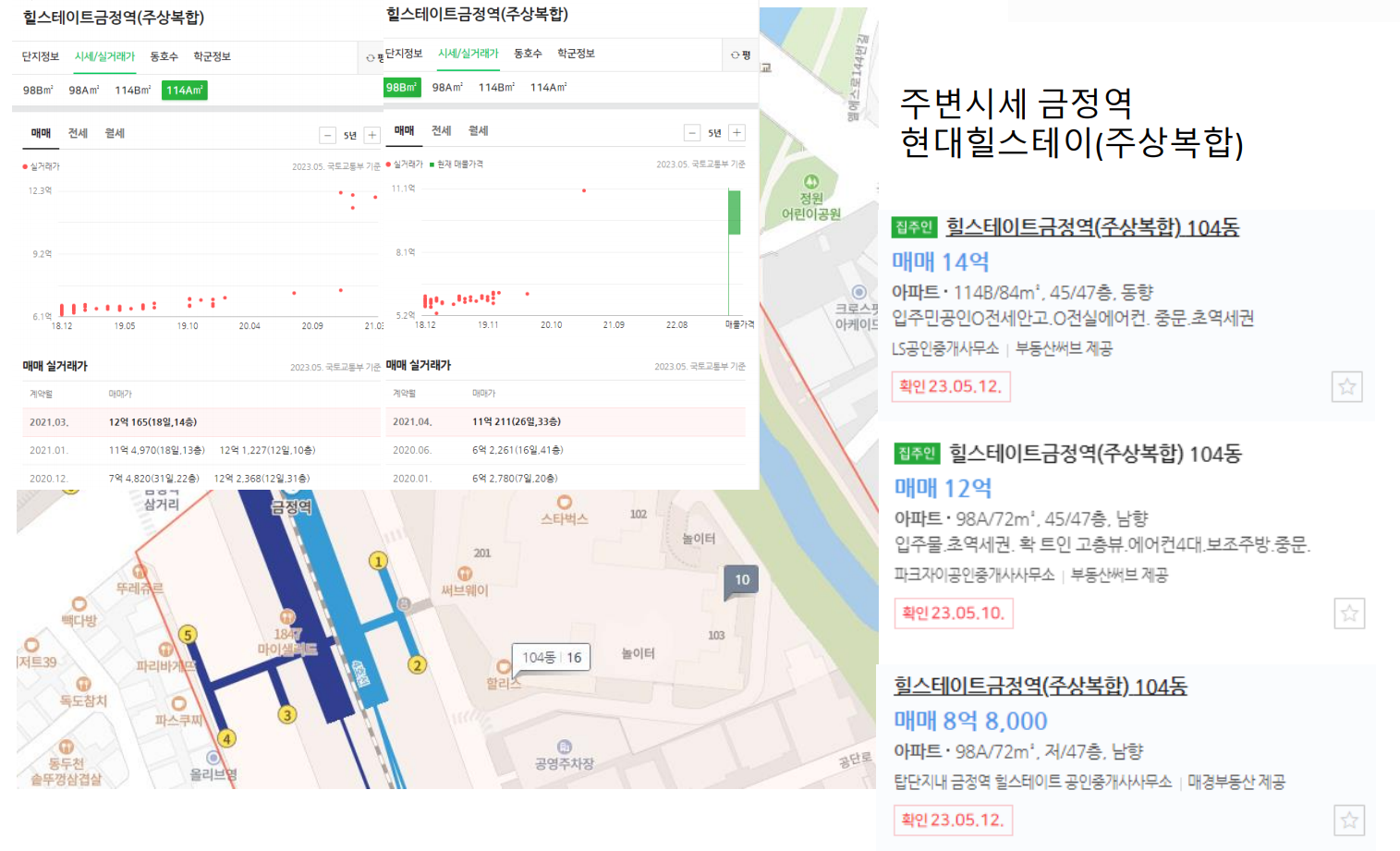Open 힐스테이트금정역 104동 listing priced 8억 8,000
Screen dimensions: 1400x851
pyautogui.click(x=1041, y=686)
